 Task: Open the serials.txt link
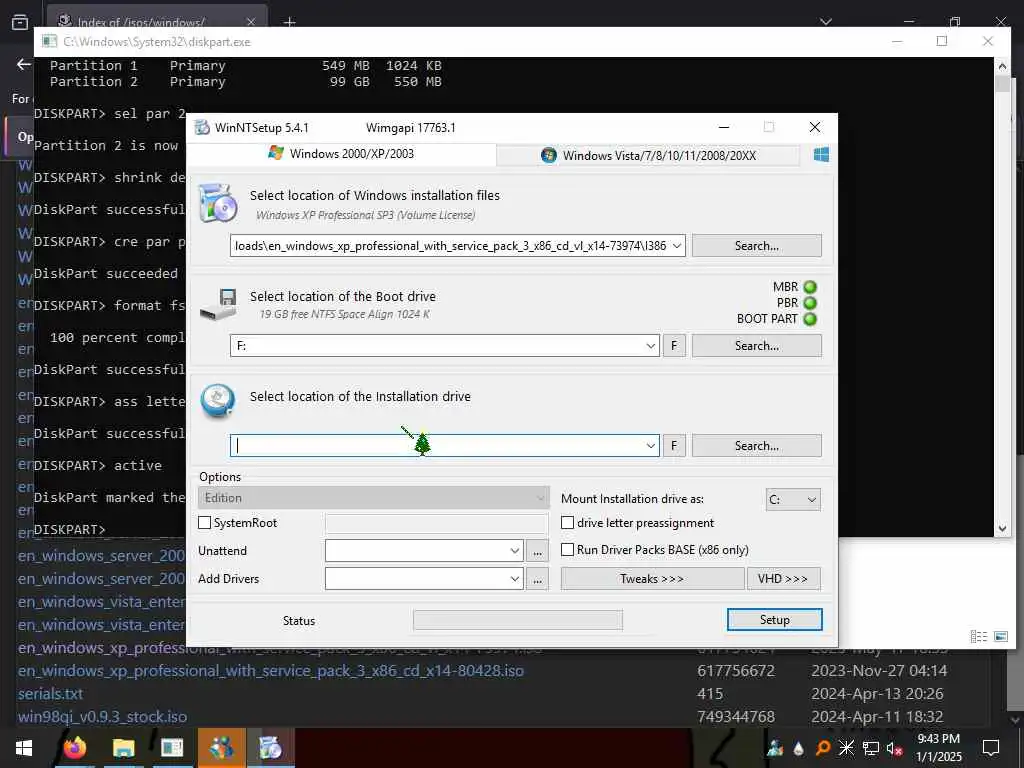(50, 694)
